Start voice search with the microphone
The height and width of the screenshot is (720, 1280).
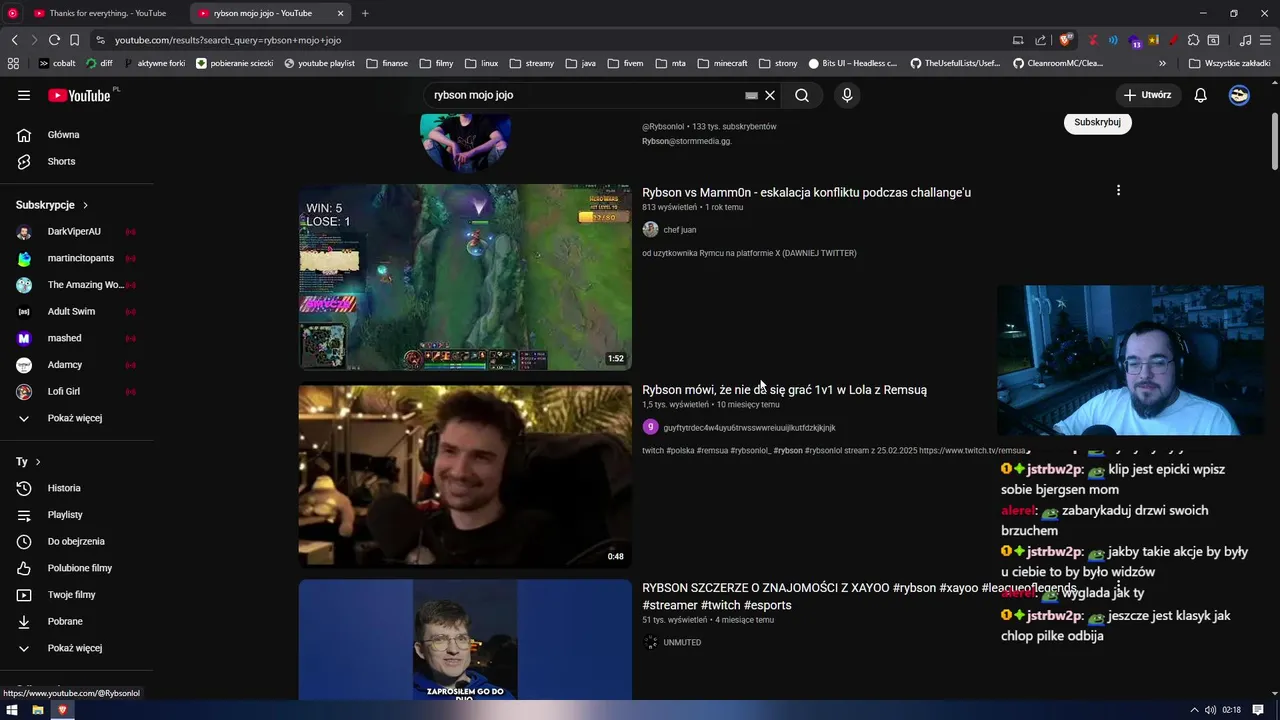tap(847, 95)
